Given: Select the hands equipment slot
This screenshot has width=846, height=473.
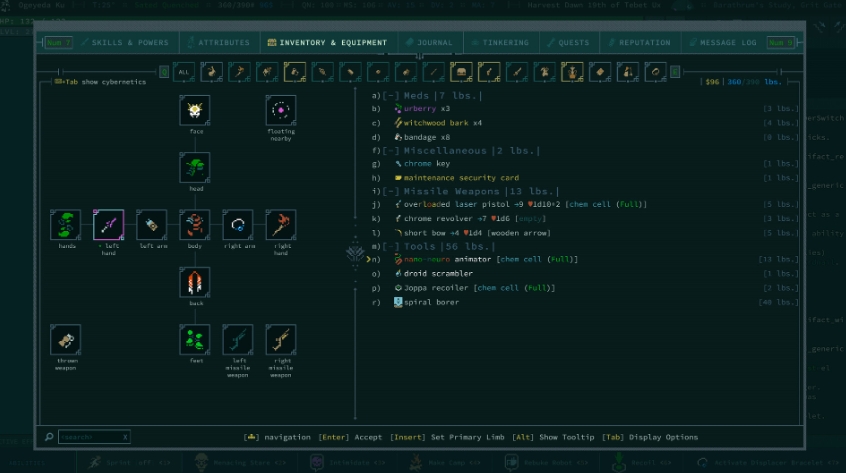Looking at the screenshot, I should pyautogui.click(x=65, y=225).
